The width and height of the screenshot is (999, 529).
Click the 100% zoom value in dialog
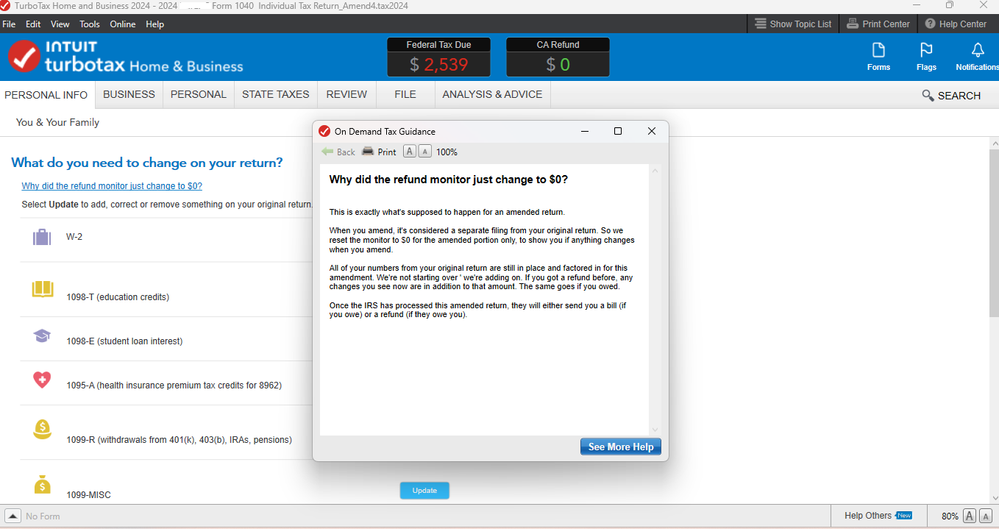click(x=447, y=152)
